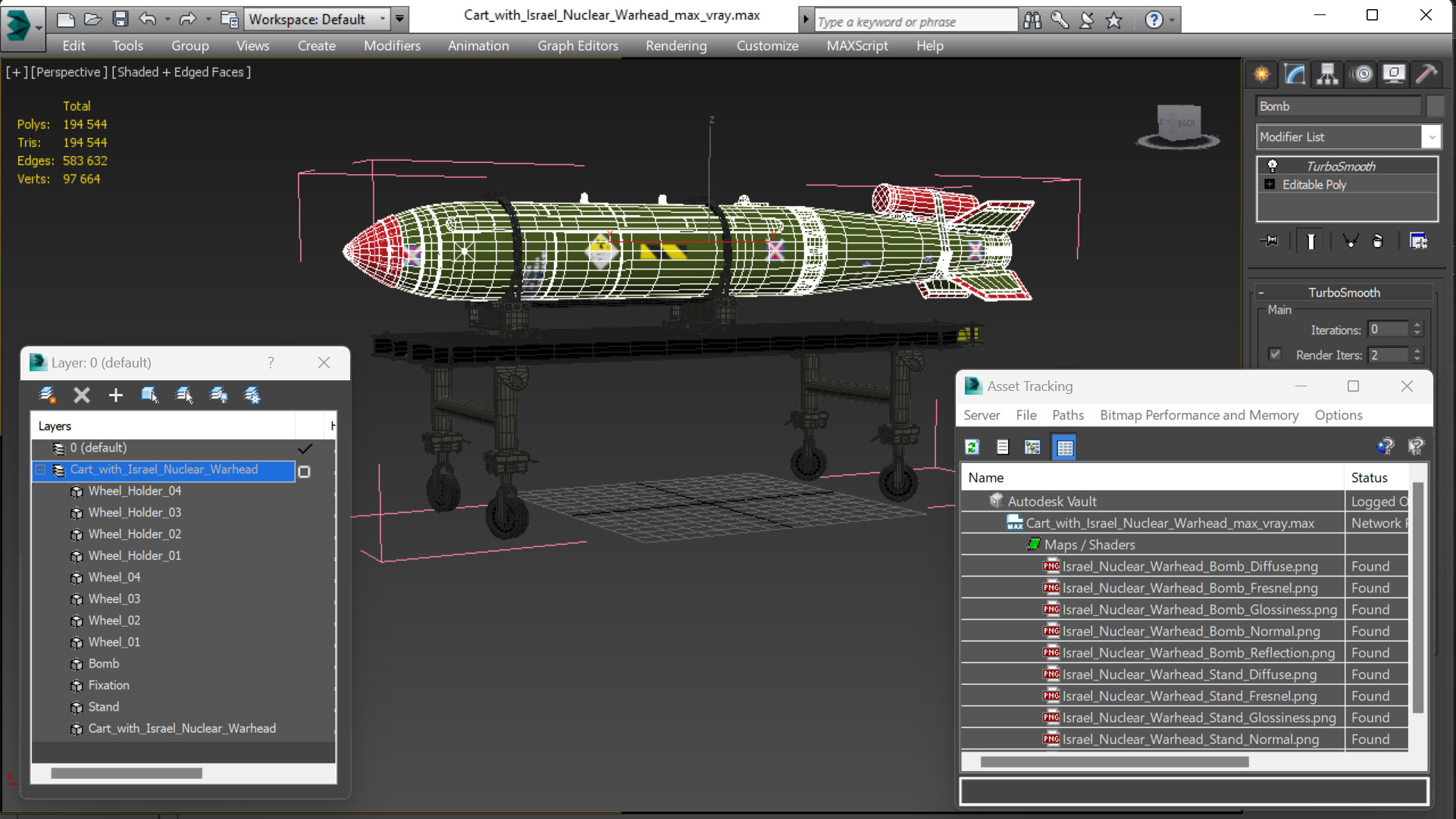
Task: Open the Utilities hammer panel
Action: coord(1426,73)
